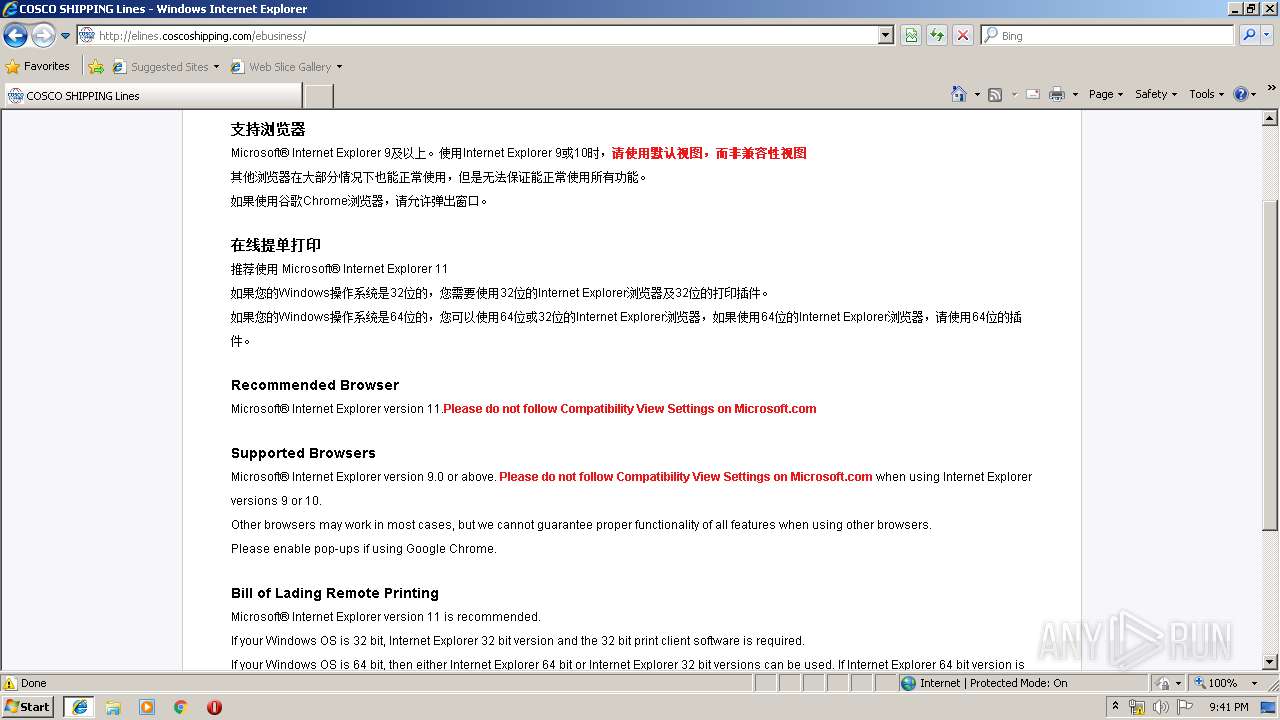Open the Windows Start menu
1280x720 pixels.
28,707
